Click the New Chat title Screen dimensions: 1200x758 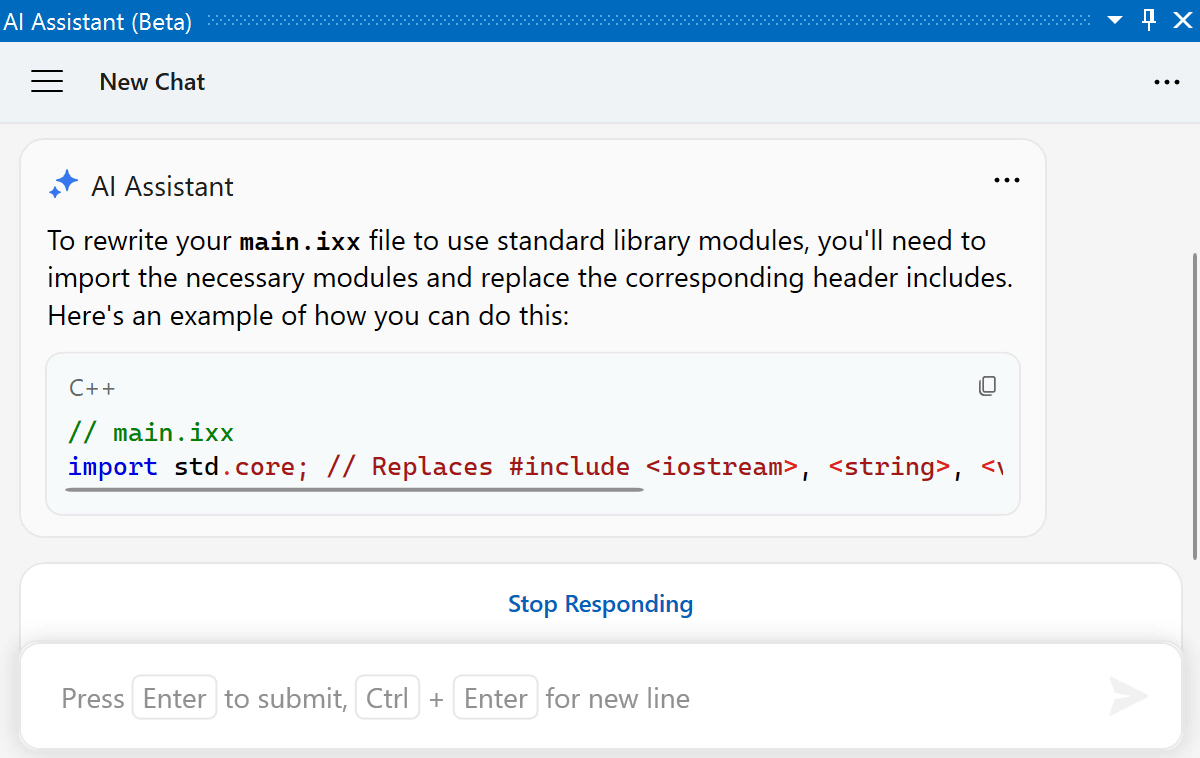pos(152,82)
